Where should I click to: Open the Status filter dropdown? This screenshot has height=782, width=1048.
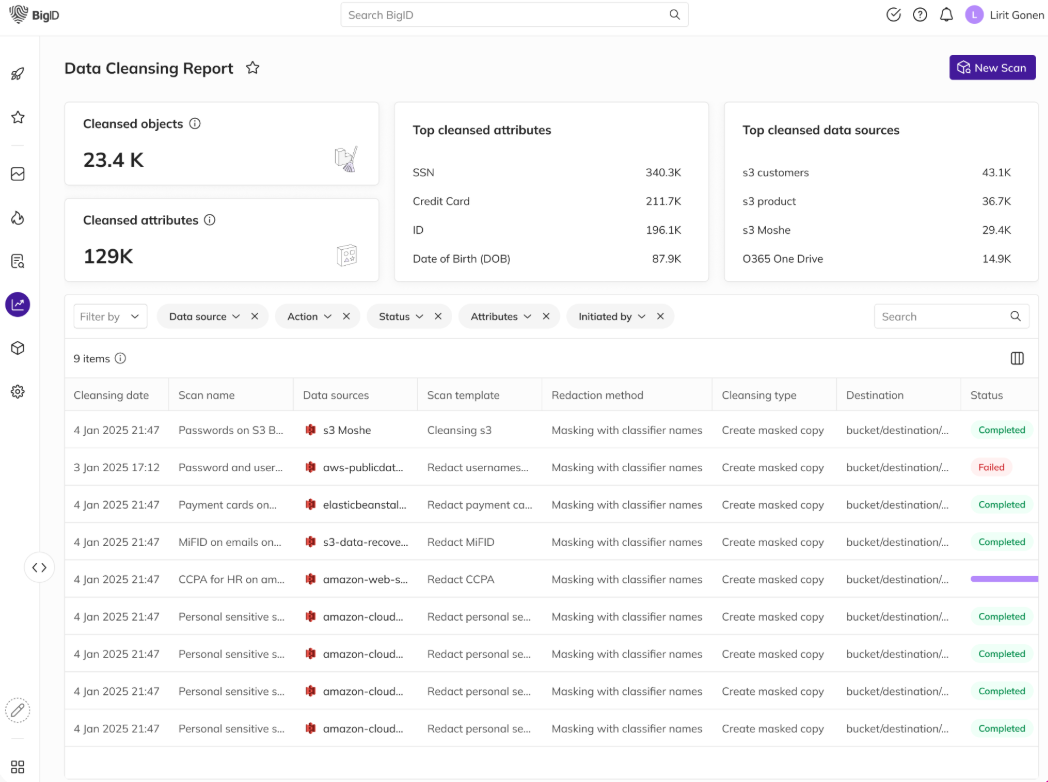401,317
